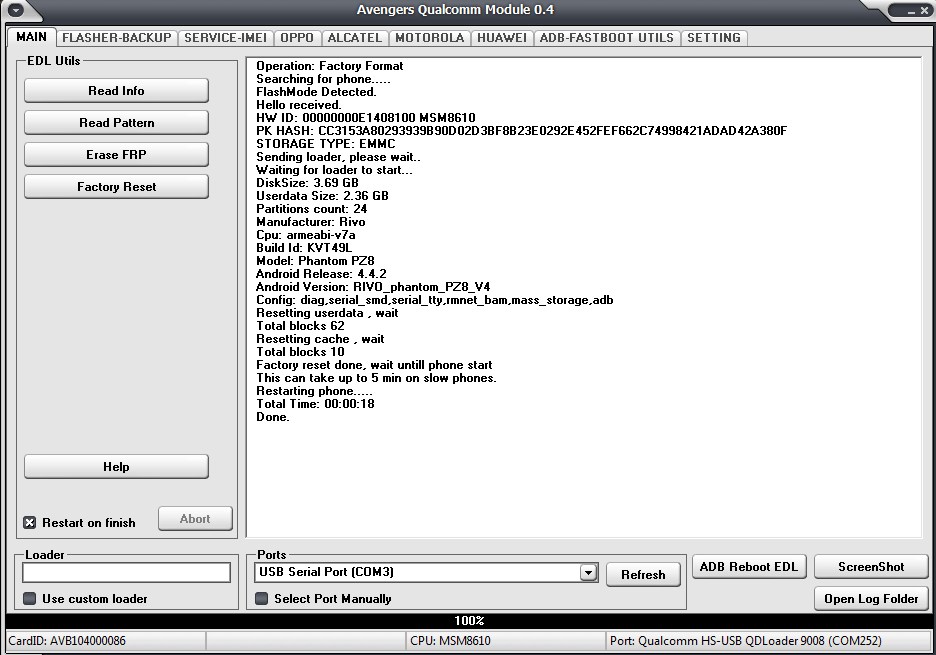Click the 'FlashMode Detected.' log line
Viewport: 936px width, 655px height.
pos(316,92)
